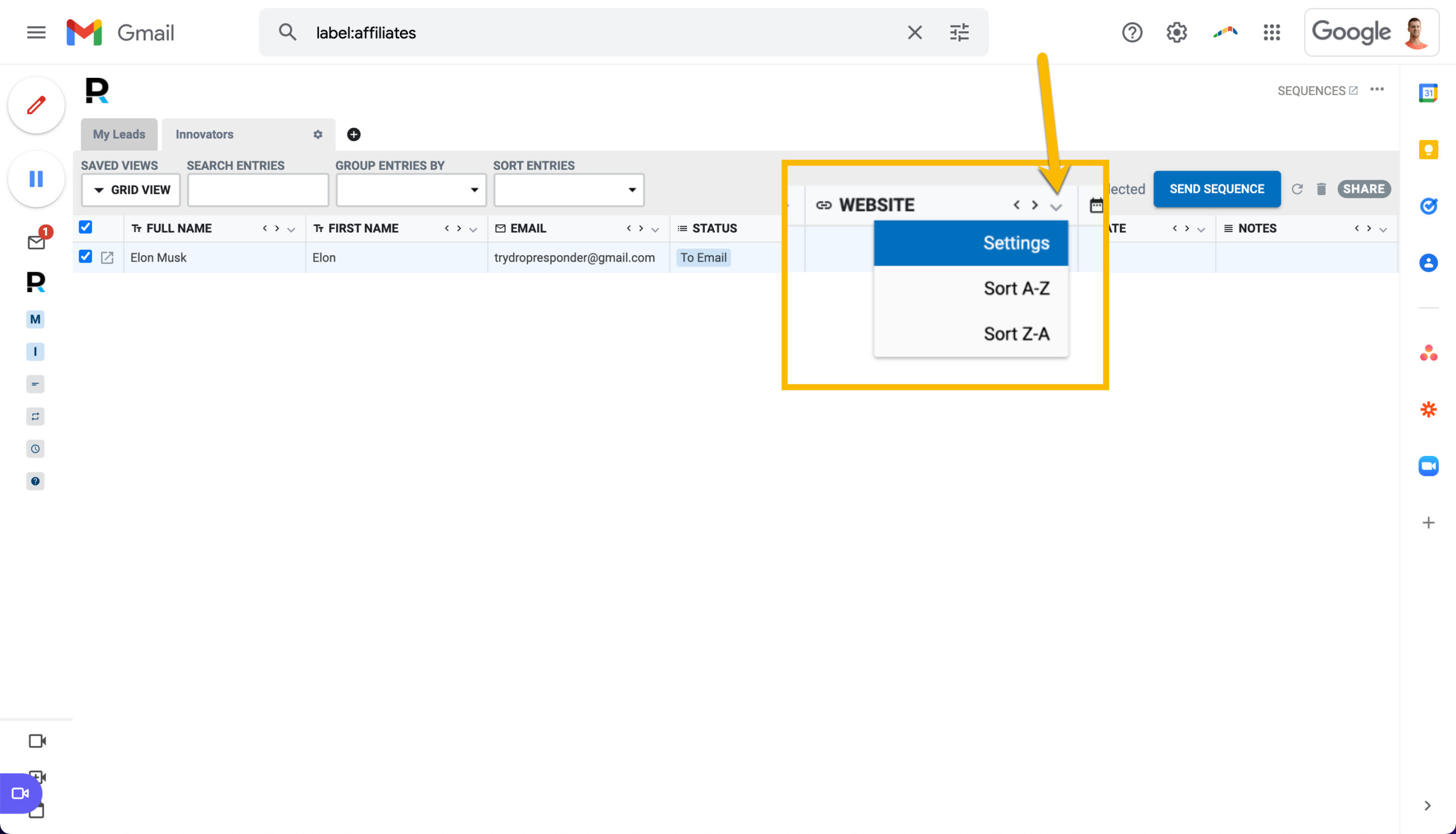
Task: Open the repeat sequences icon in sidebar
Action: (35, 416)
